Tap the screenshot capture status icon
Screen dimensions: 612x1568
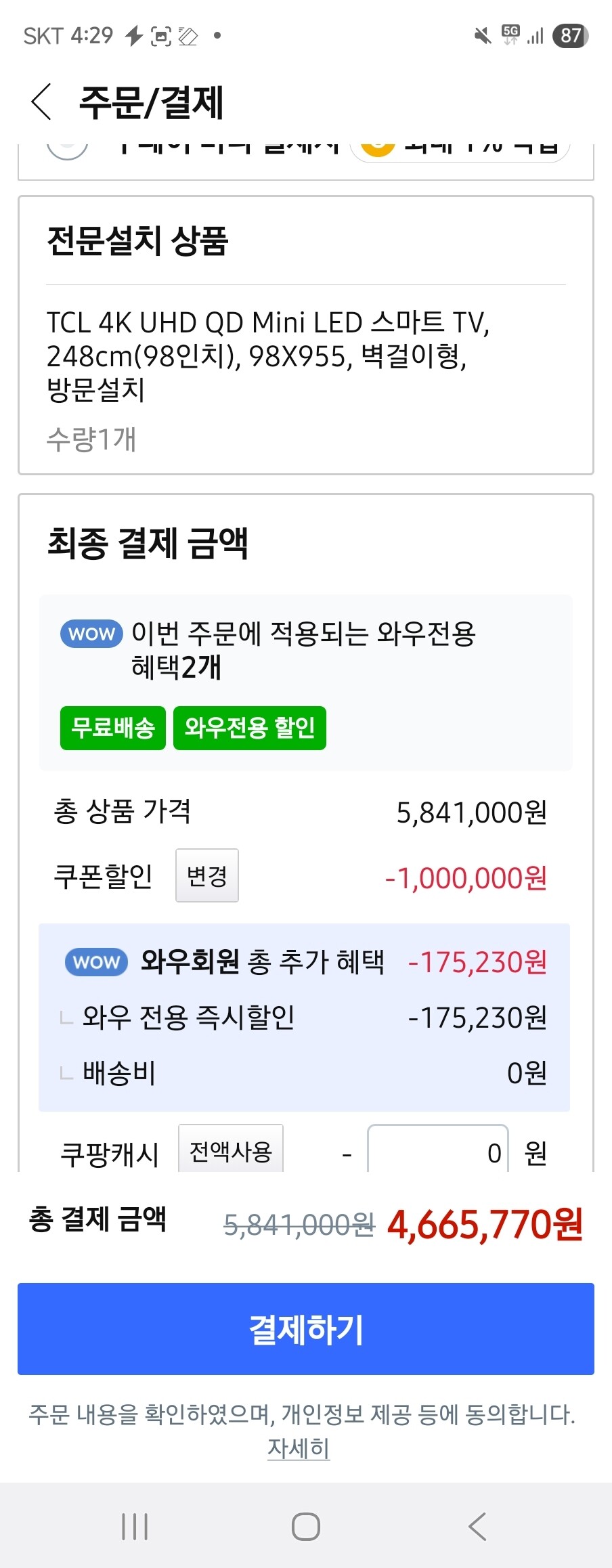pos(161,36)
